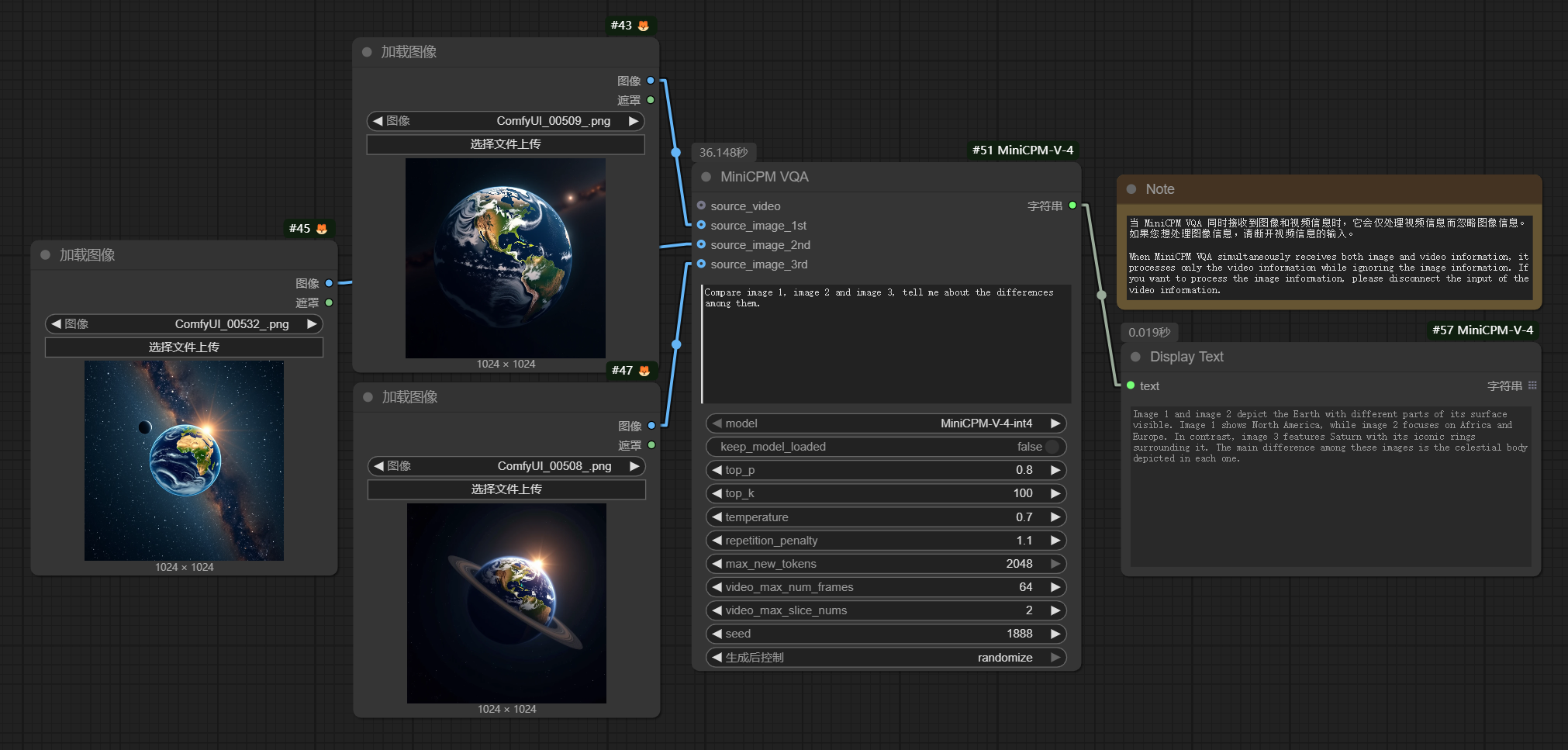Decrease temperature with its left arrow
This screenshot has height=750, width=1568.
coord(717,517)
